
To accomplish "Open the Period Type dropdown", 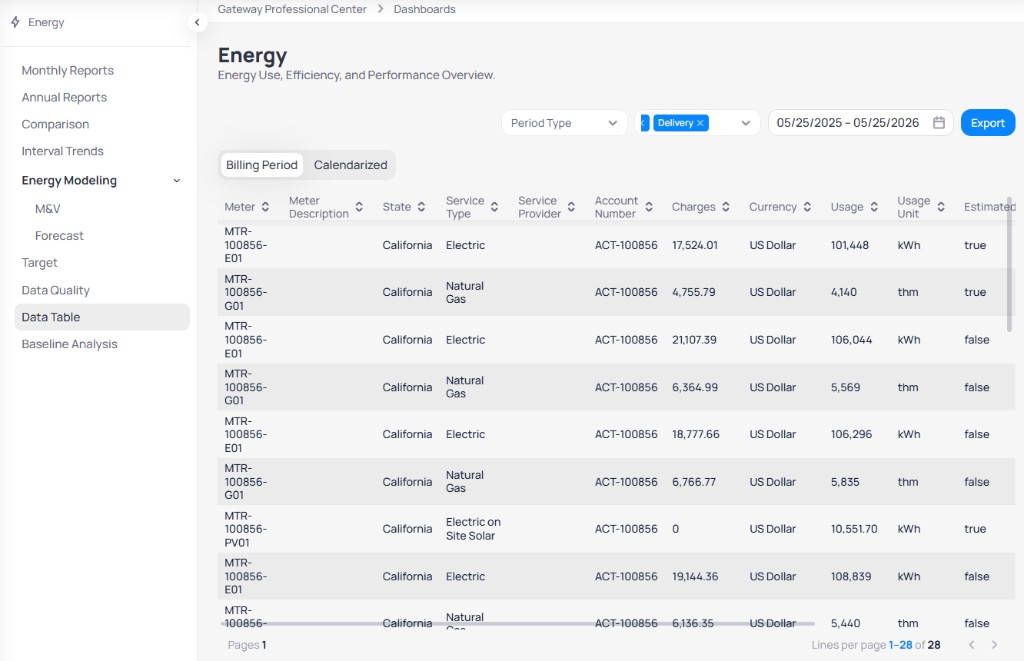I will click(x=564, y=123).
